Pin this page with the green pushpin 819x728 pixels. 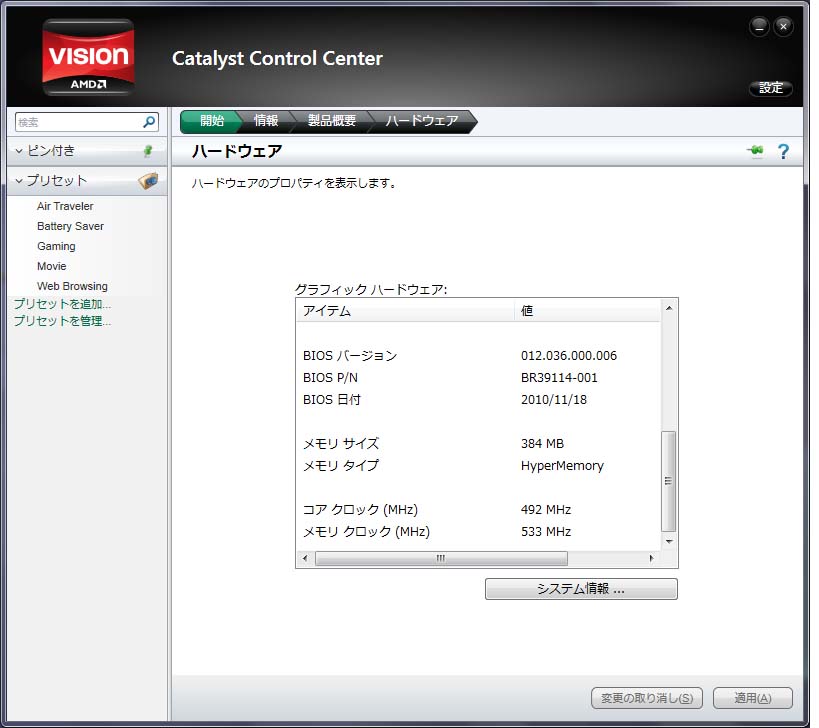point(755,151)
